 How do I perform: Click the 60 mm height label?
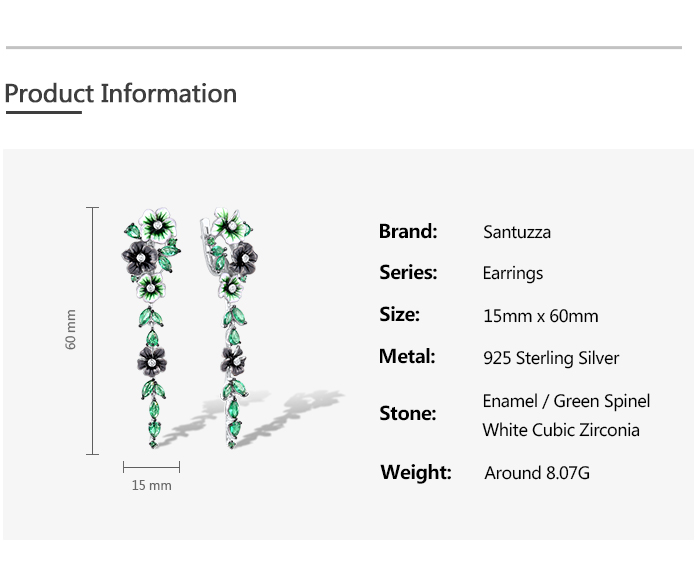[71, 329]
